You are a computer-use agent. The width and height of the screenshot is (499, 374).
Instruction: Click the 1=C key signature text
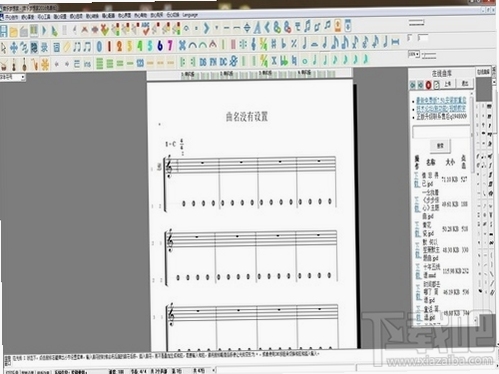[170, 144]
